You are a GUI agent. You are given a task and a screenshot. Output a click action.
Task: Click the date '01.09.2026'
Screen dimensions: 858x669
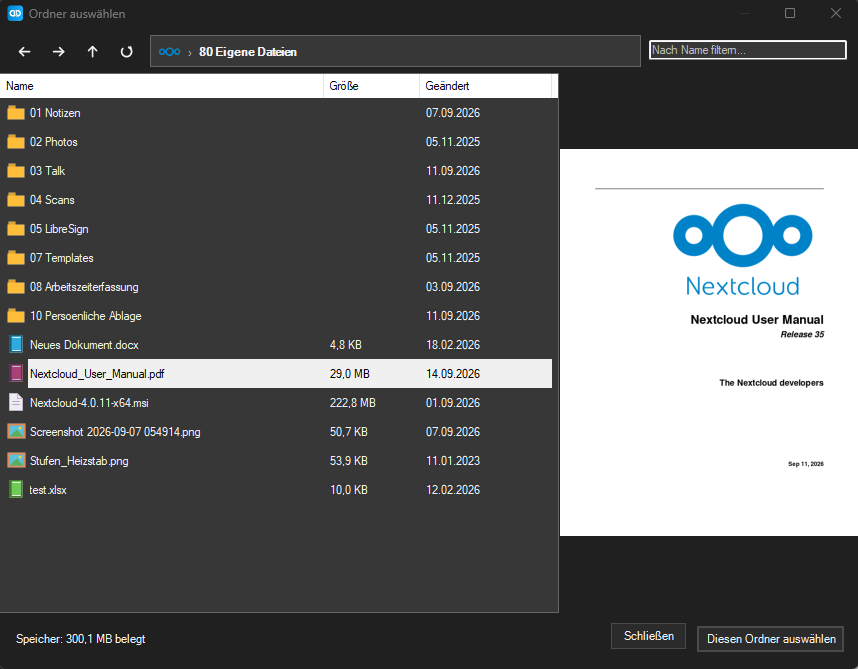[453, 403]
